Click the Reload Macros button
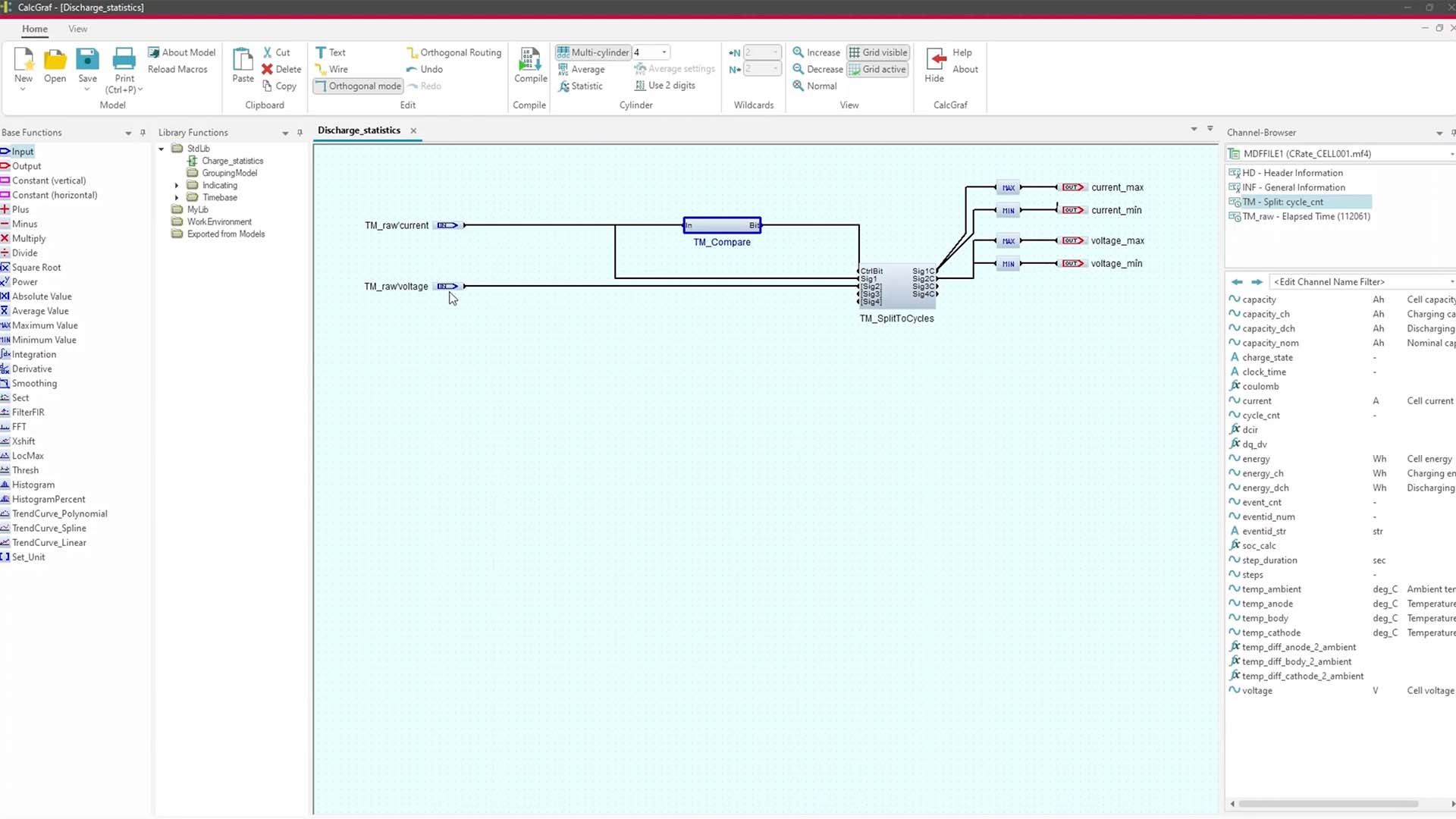Image resolution: width=1456 pixels, height=819 pixels. (x=177, y=69)
